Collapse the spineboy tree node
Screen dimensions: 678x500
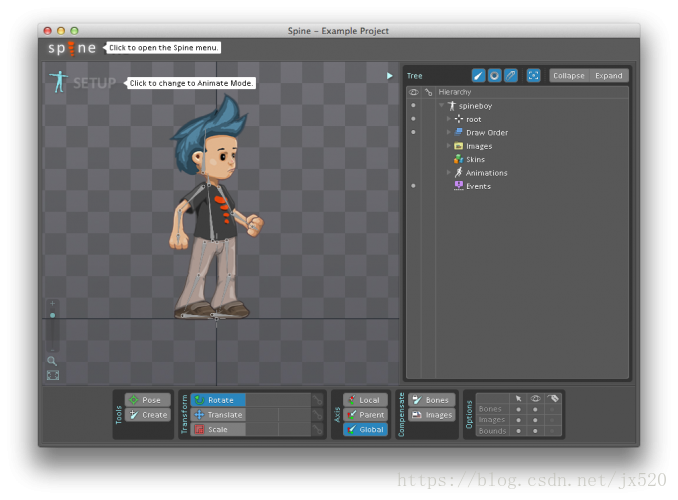pyautogui.click(x=441, y=105)
